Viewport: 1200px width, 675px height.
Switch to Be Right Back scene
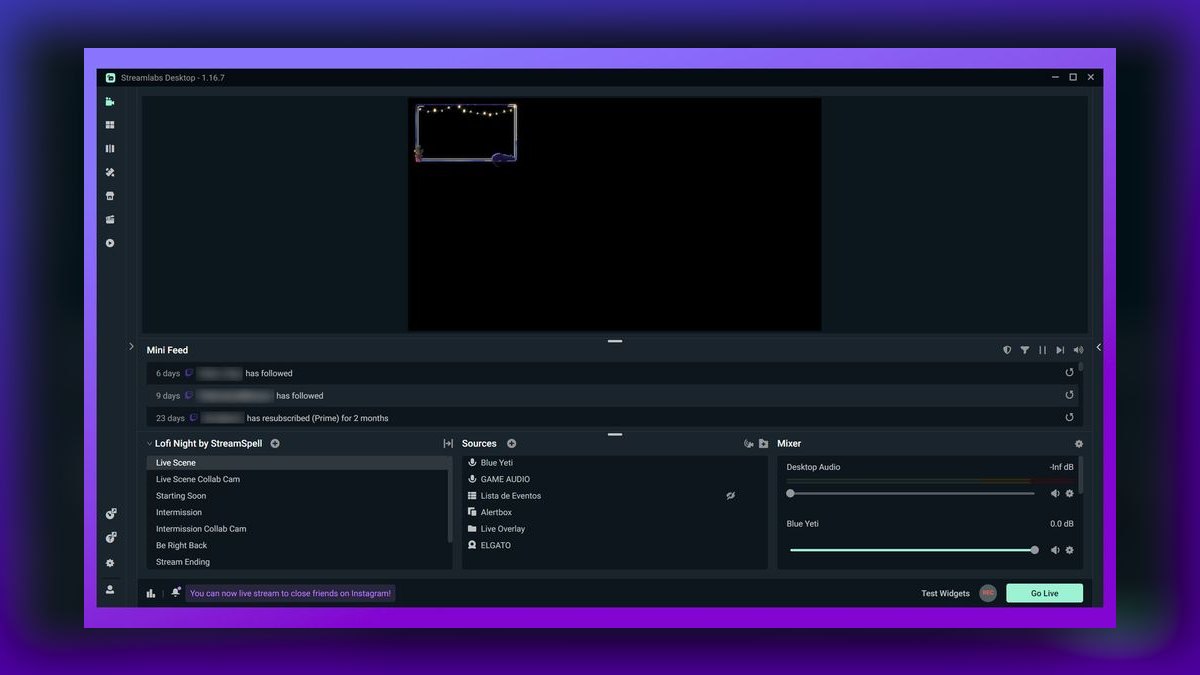(x=298, y=545)
